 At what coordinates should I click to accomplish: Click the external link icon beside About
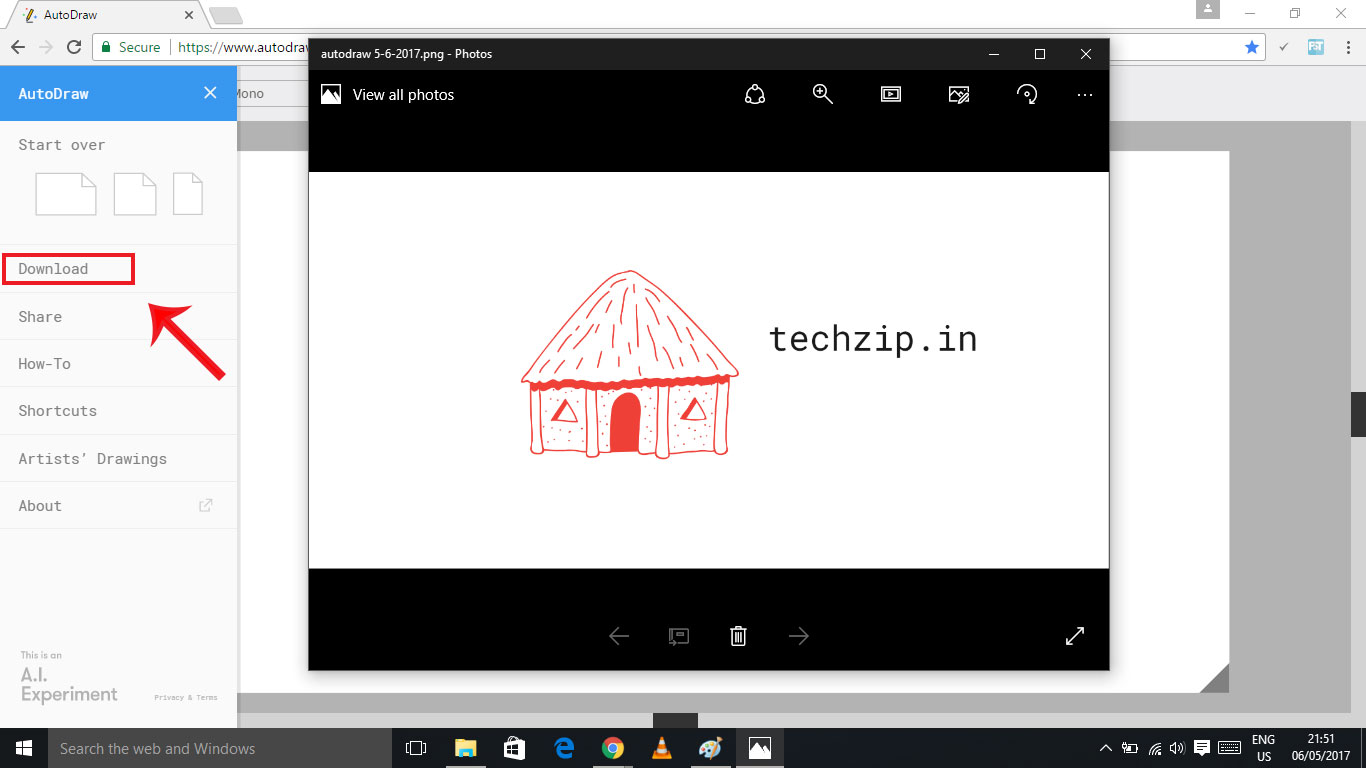206,505
